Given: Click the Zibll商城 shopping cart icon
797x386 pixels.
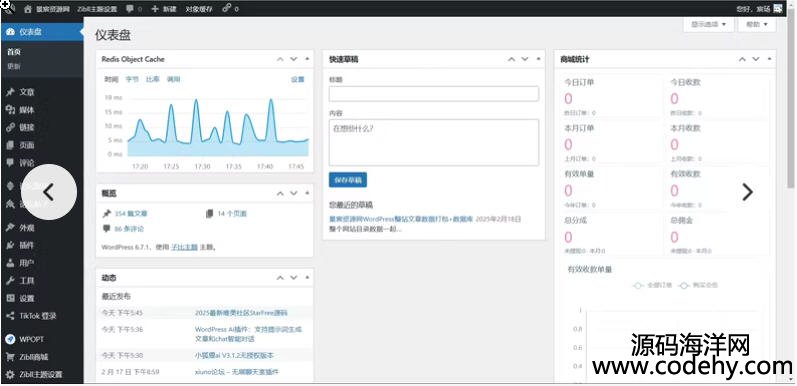Looking at the screenshot, I should (x=10, y=357).
